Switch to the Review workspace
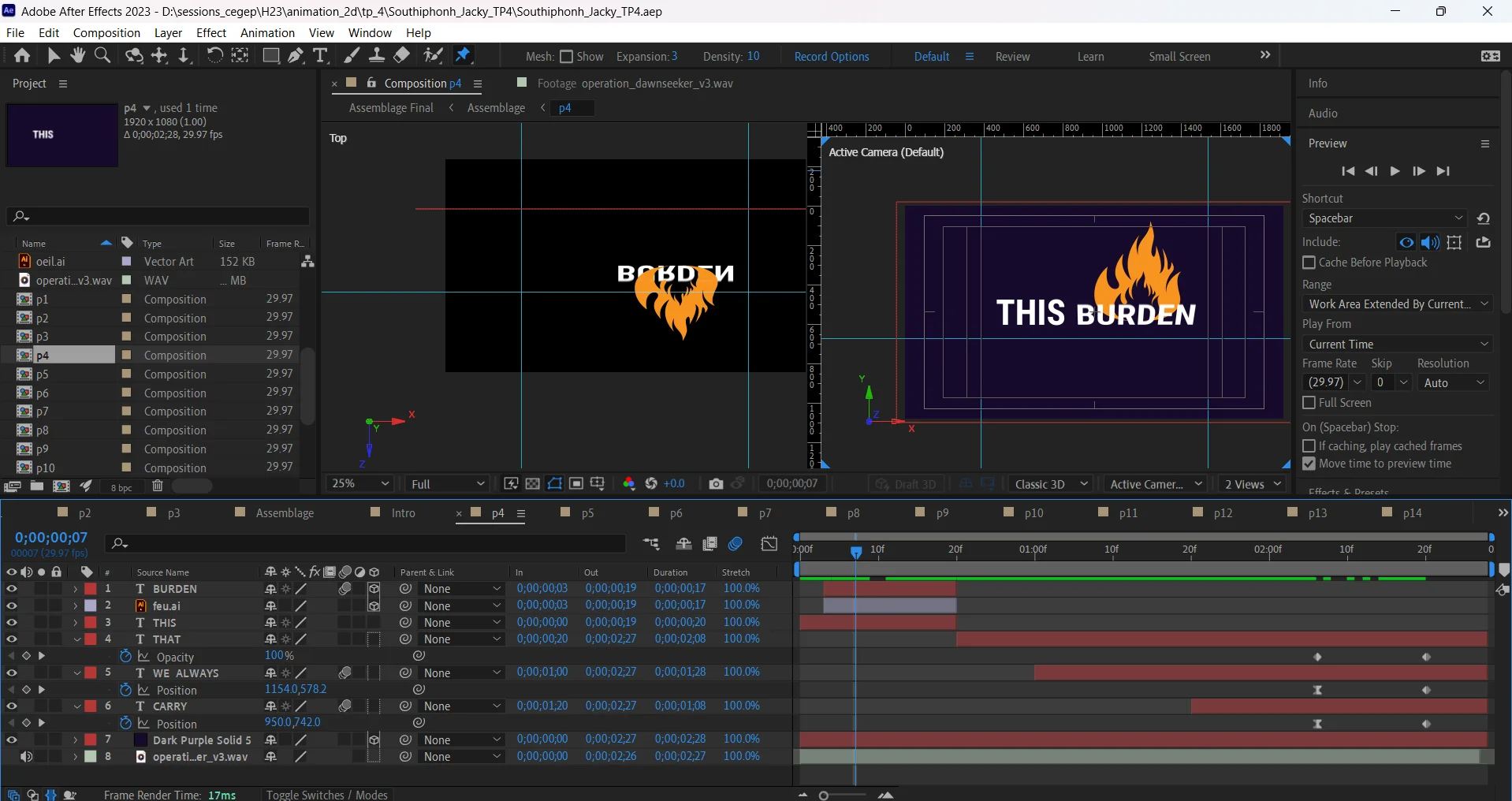 [1012, 57]
